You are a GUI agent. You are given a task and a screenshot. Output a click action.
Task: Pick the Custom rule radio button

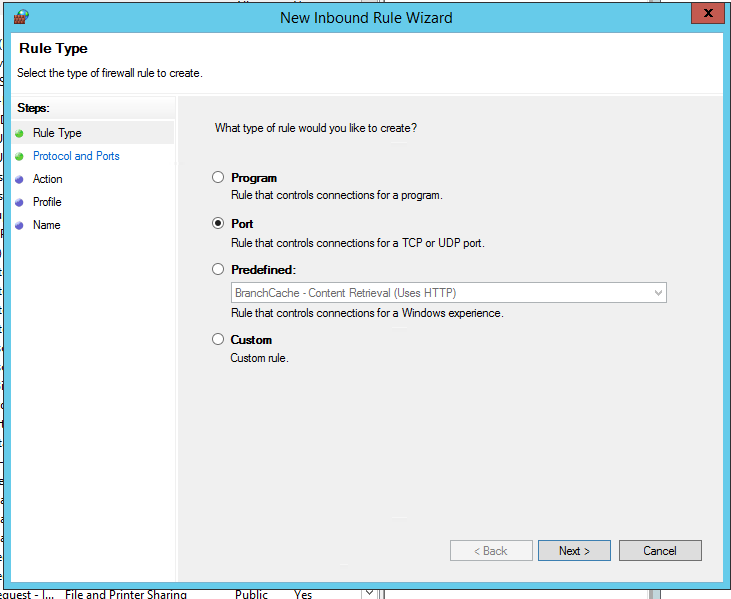pyautogui.click(x=218, y=340)
